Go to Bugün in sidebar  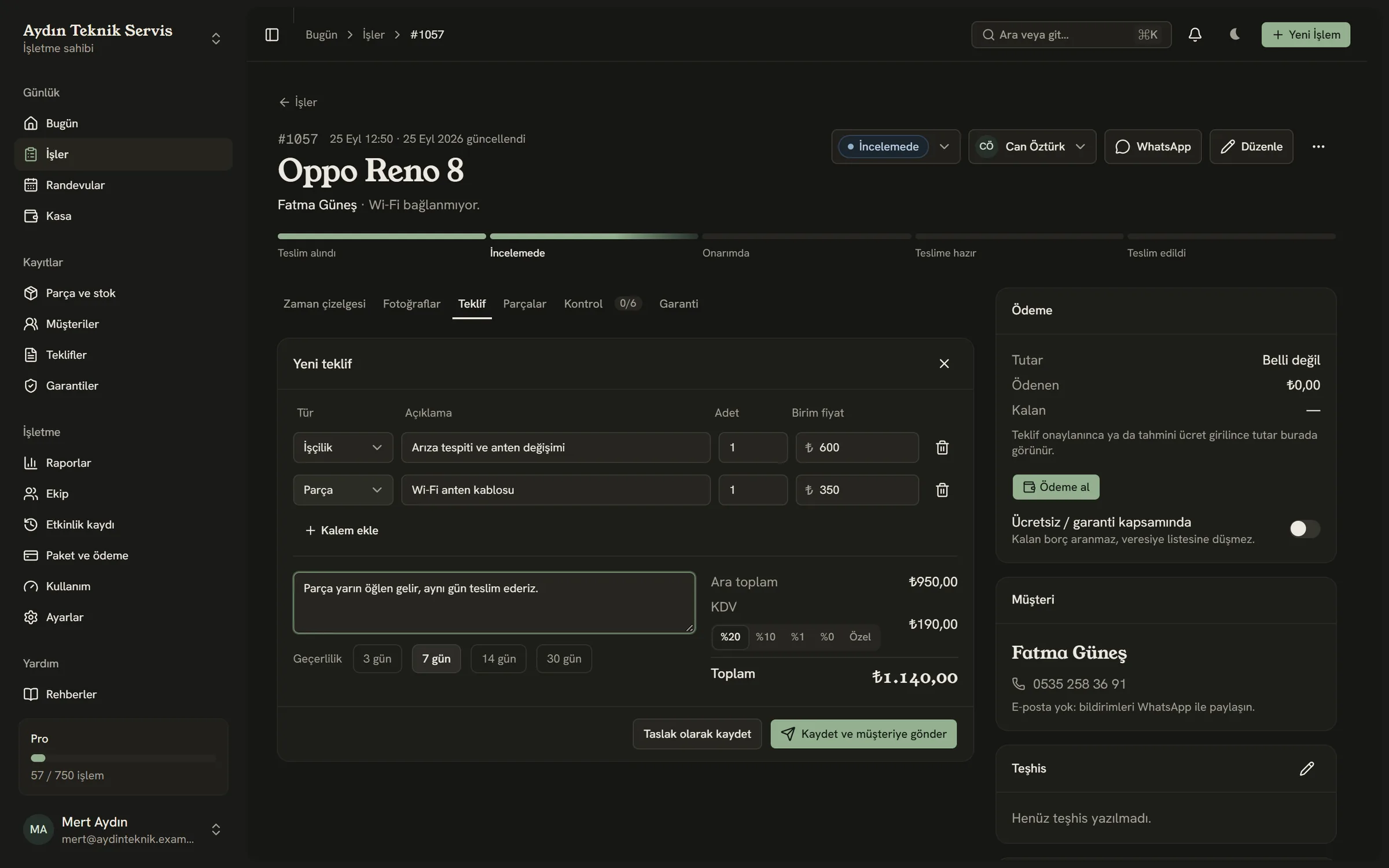pos(123,123)
